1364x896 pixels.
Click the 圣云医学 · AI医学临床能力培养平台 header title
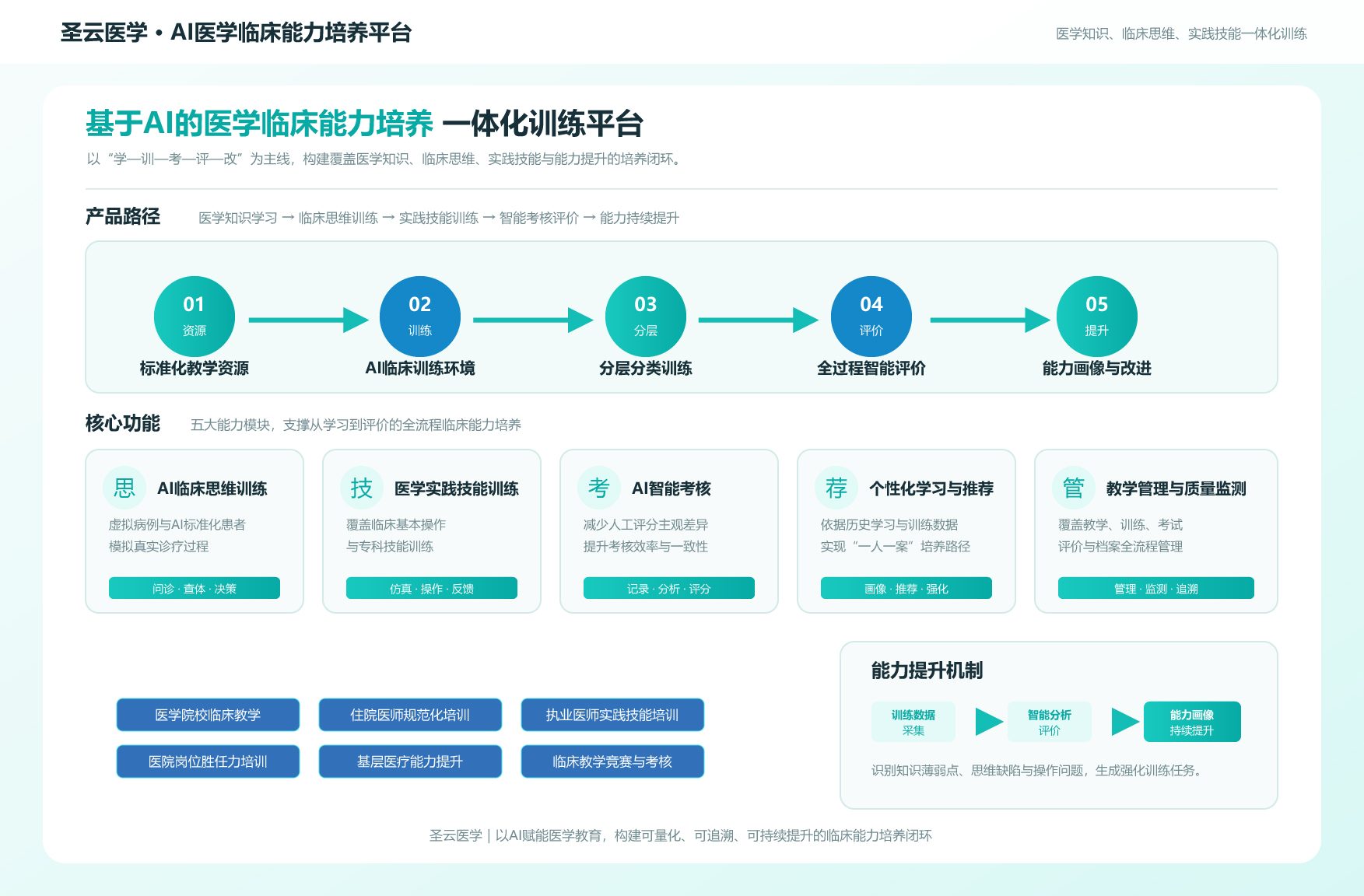pos(236,33)
